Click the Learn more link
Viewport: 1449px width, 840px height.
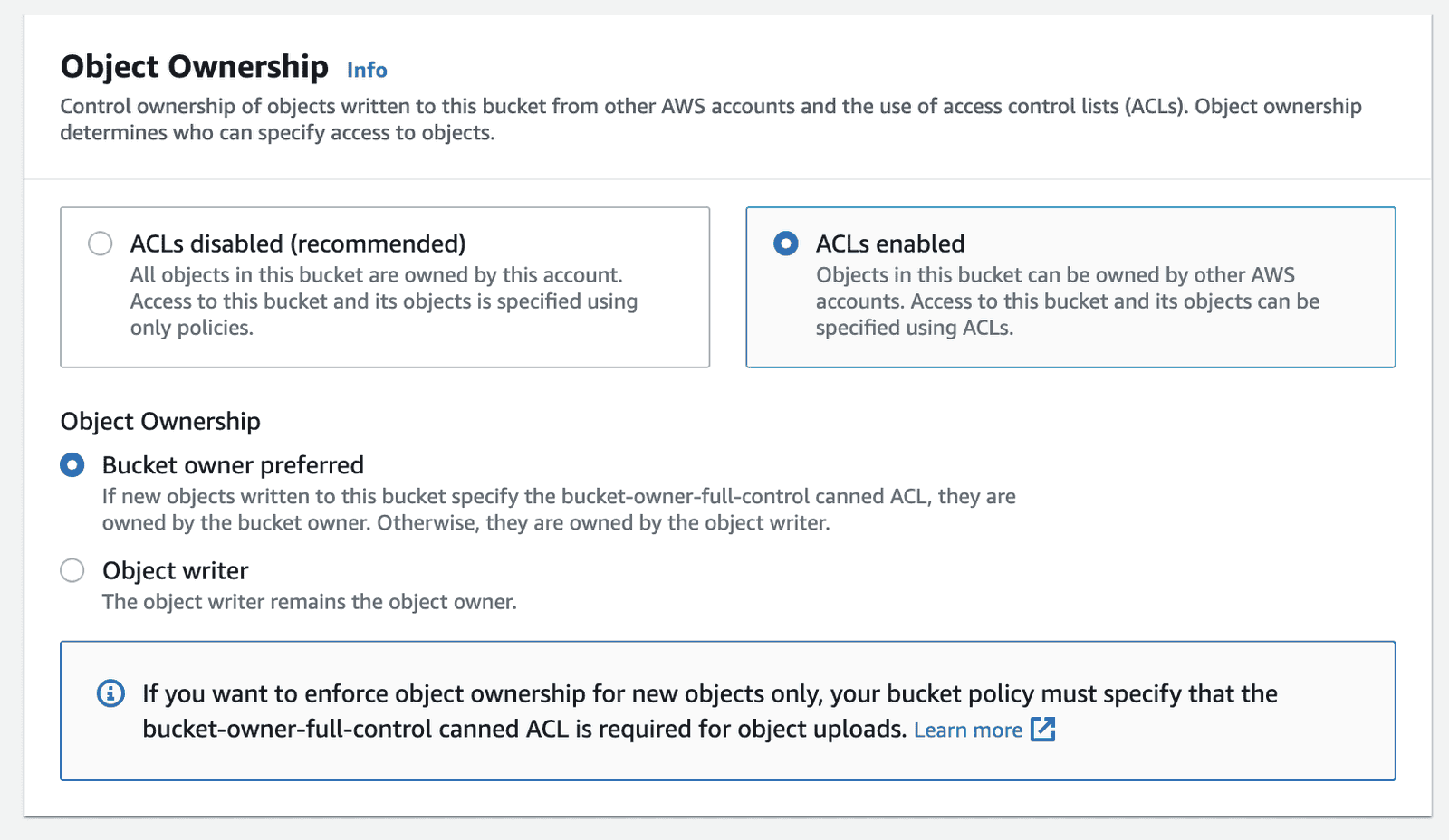tap(966, 730)
